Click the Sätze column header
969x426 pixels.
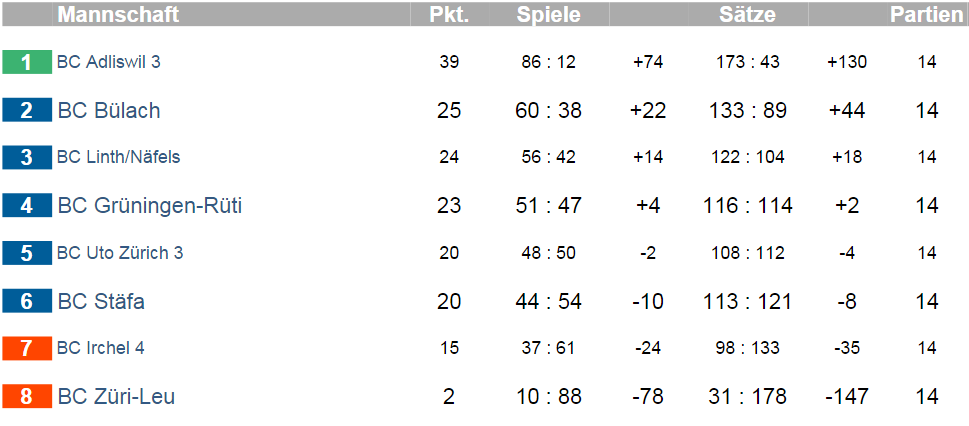[x=747, y=14]
